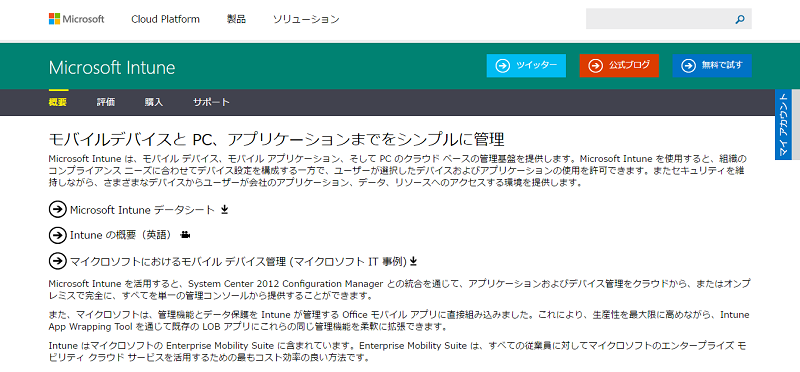Open the ソリューション menu
The width and height of the screenshot is (800, 372).
point(306,19)
